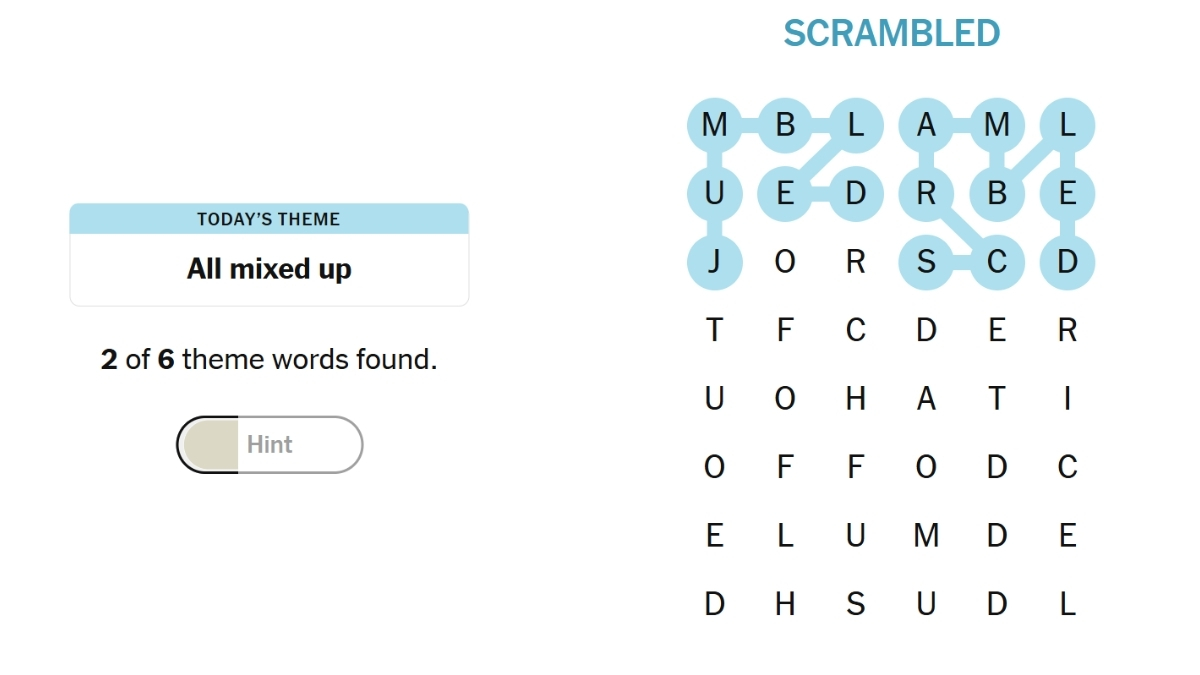The width and height of the screenshot is (1200, 675).
Task: Select the highlighted letter J
Action: coord(714,262)
